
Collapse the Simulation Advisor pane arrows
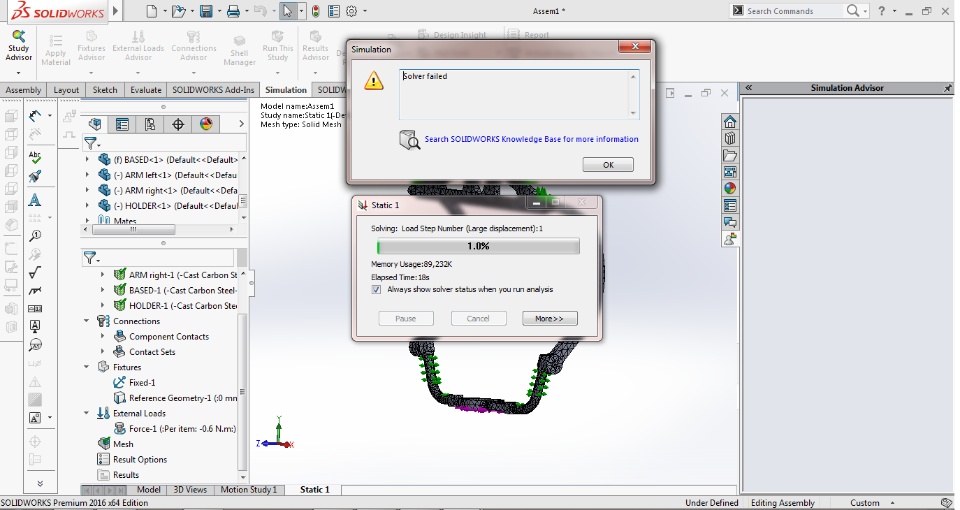pos(748,88)
